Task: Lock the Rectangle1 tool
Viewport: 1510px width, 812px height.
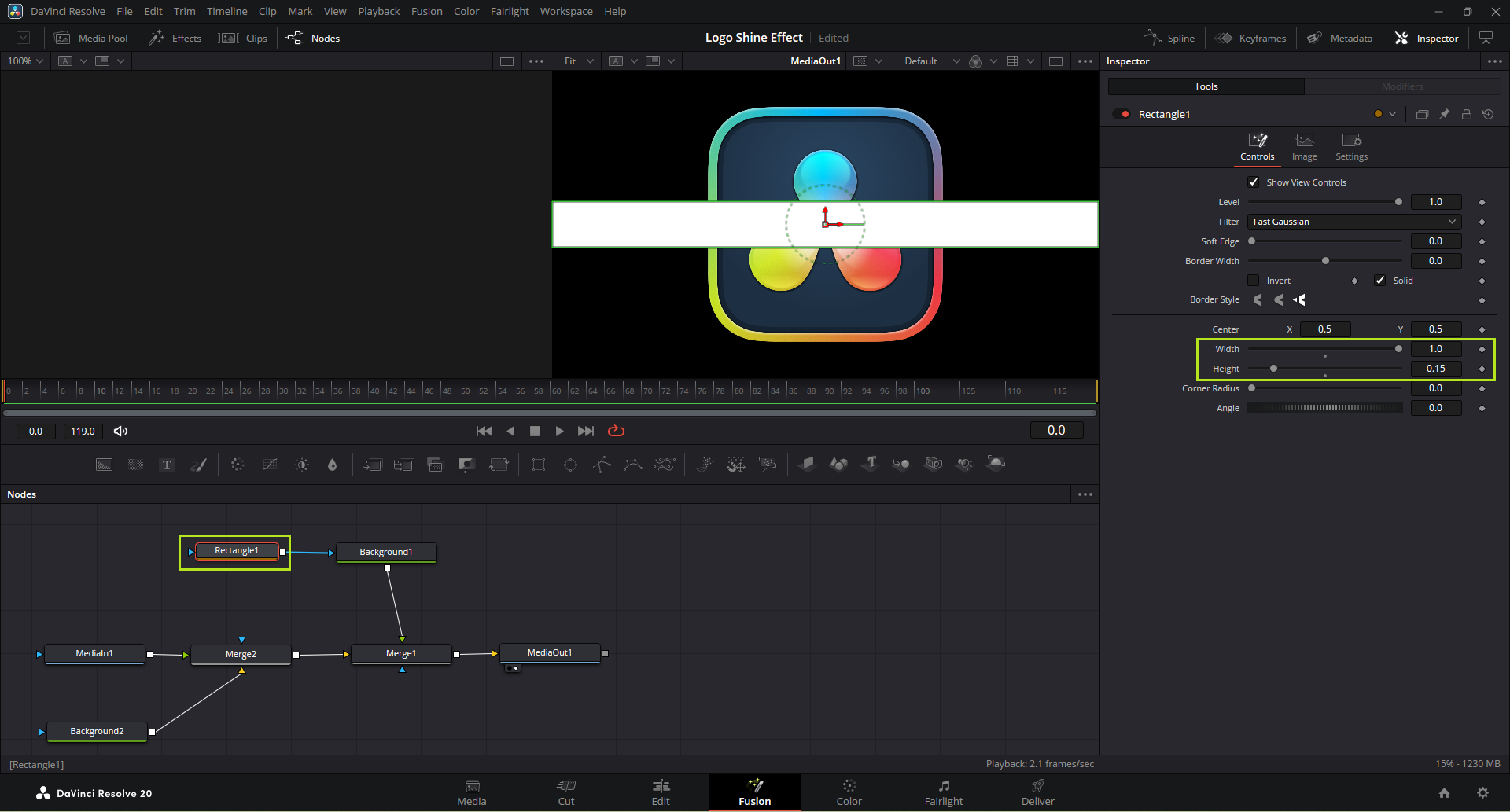Action: pos(1467,115)
